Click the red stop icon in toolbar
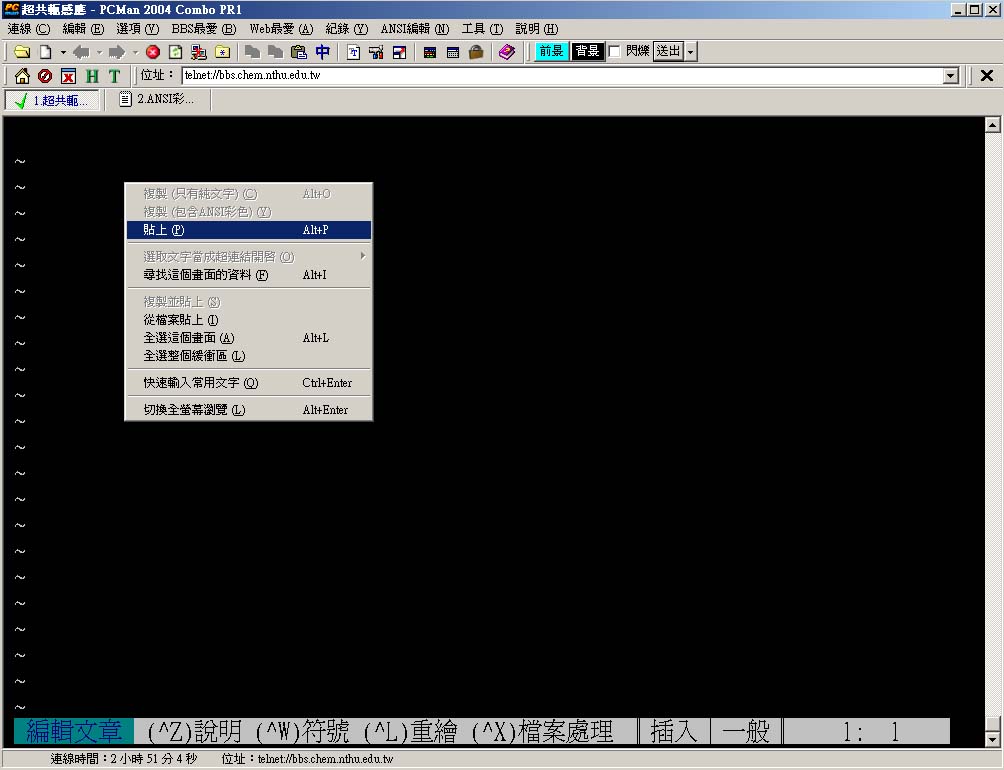The height and width of the screenshot is (770, 1004). pos(153,52)
